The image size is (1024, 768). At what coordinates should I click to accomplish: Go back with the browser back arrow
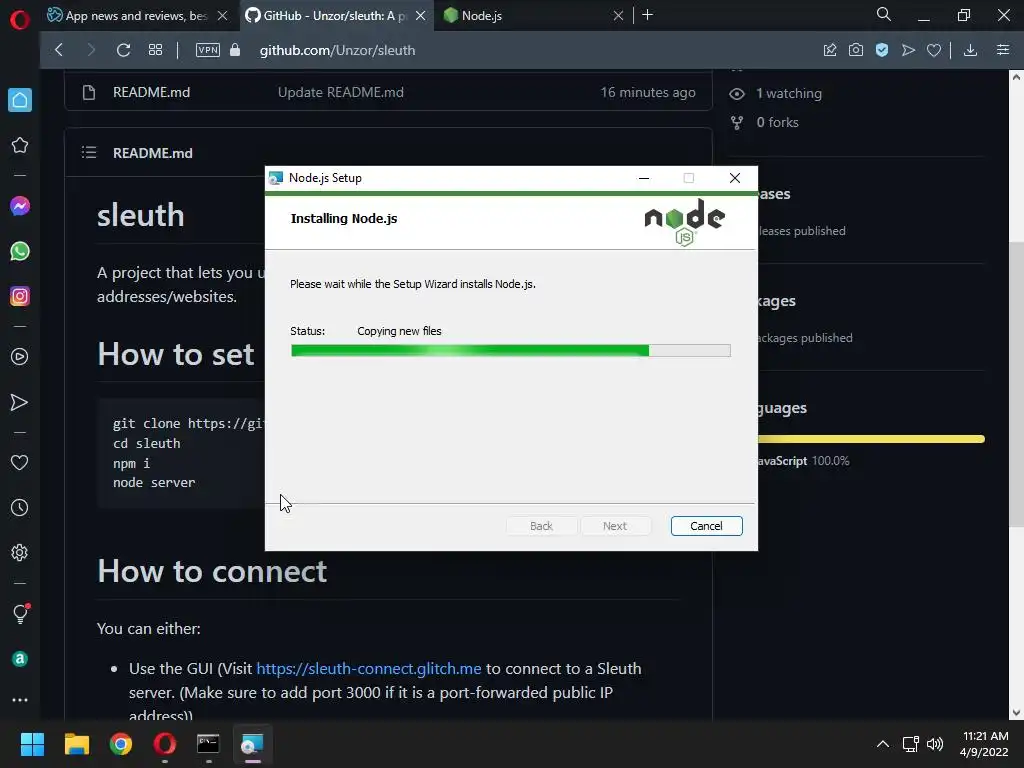click(59, 50)
